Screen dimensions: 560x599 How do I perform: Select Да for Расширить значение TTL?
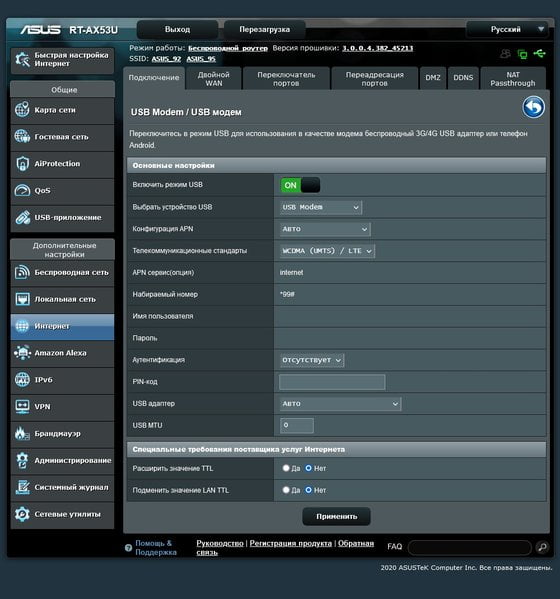tap(286, 468)
